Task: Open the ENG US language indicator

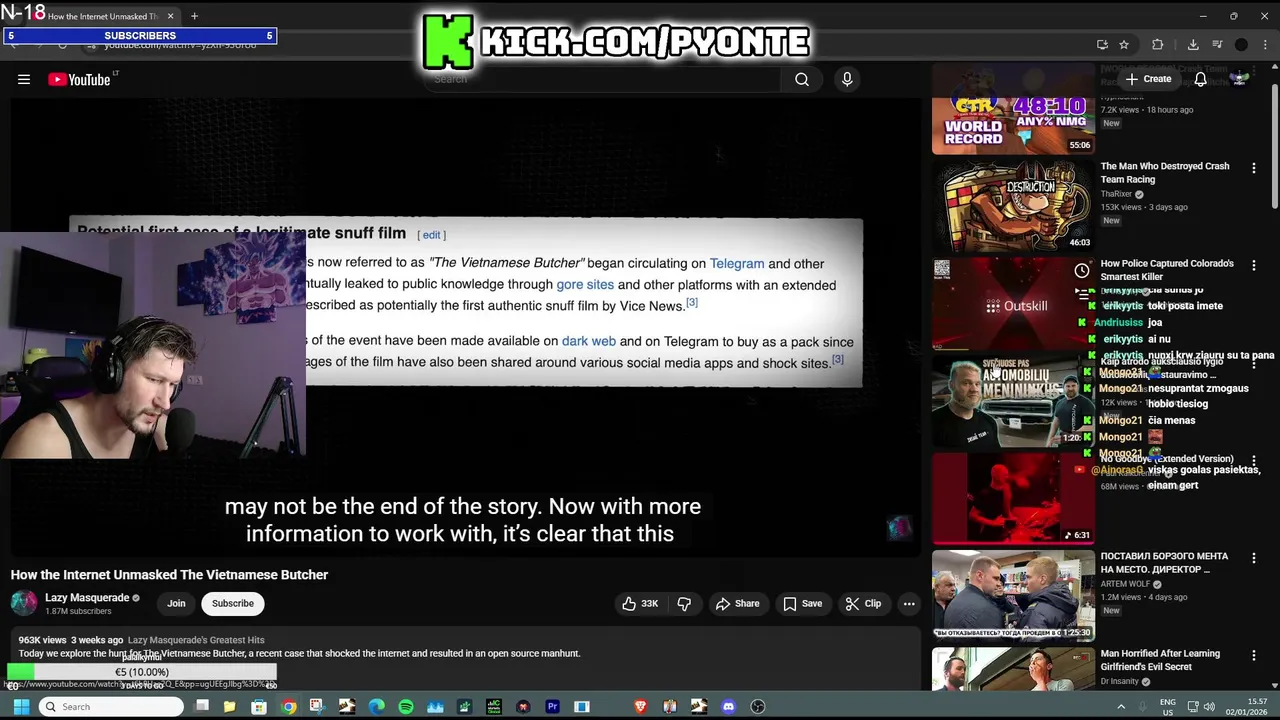Action: (x=1167, y=707)
